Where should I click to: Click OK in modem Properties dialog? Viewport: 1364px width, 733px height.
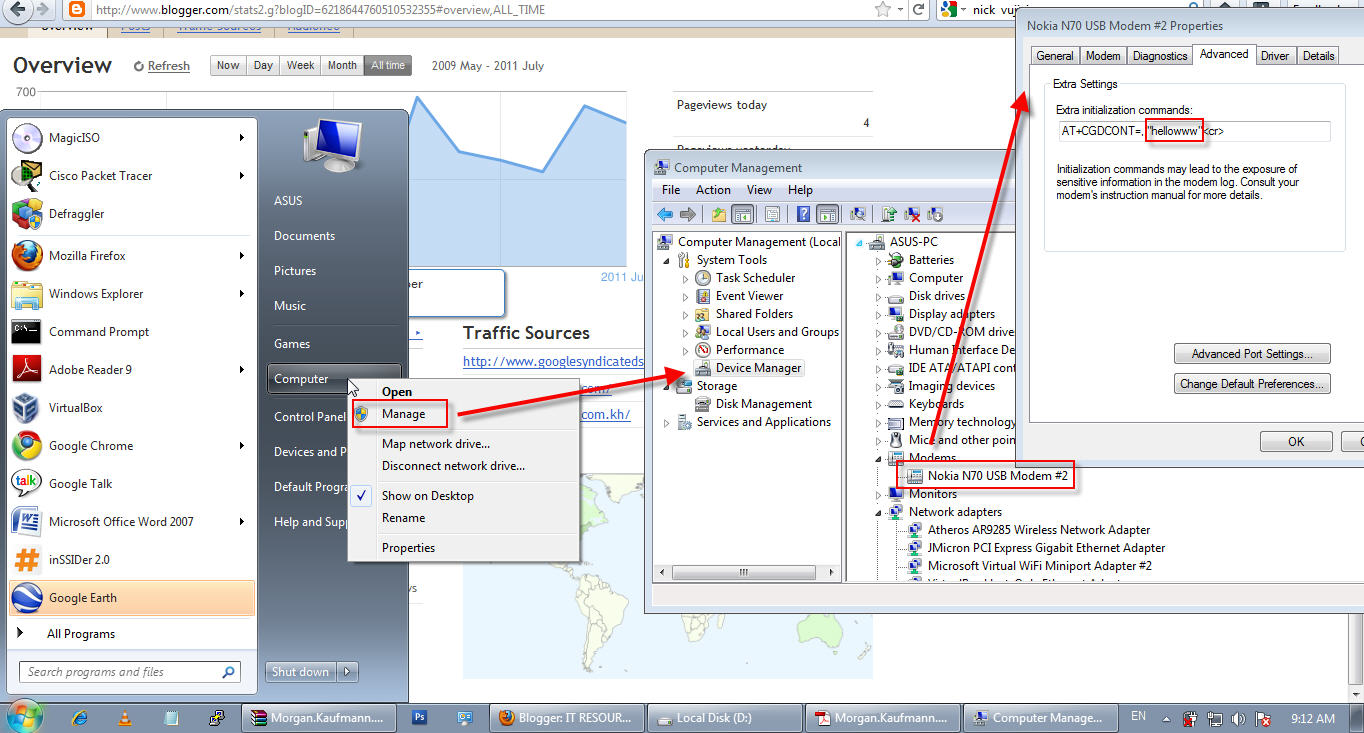tap(1296, 441)
